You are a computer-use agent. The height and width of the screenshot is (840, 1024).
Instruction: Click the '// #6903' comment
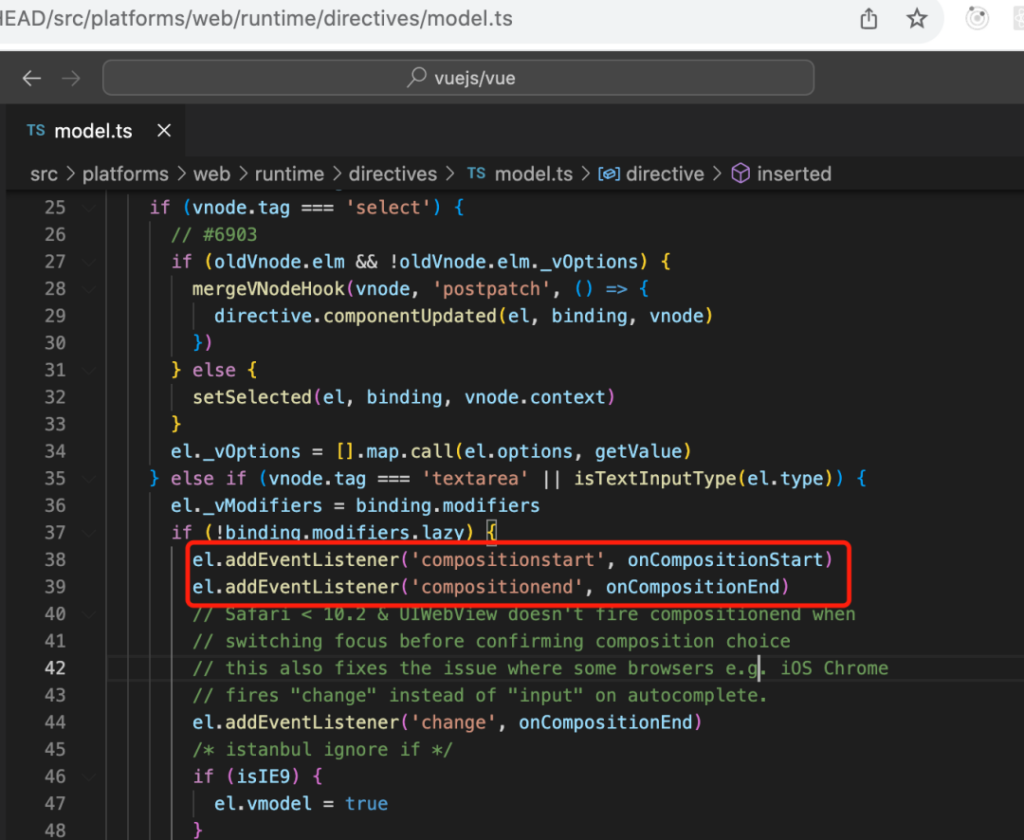(214, 234)
